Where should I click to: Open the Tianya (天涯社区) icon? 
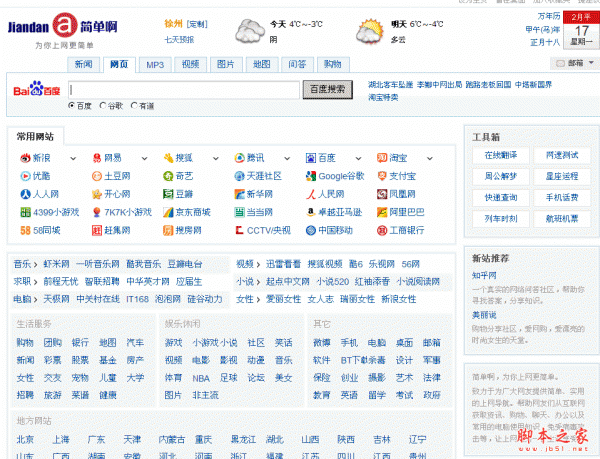[x=239, y=176]
